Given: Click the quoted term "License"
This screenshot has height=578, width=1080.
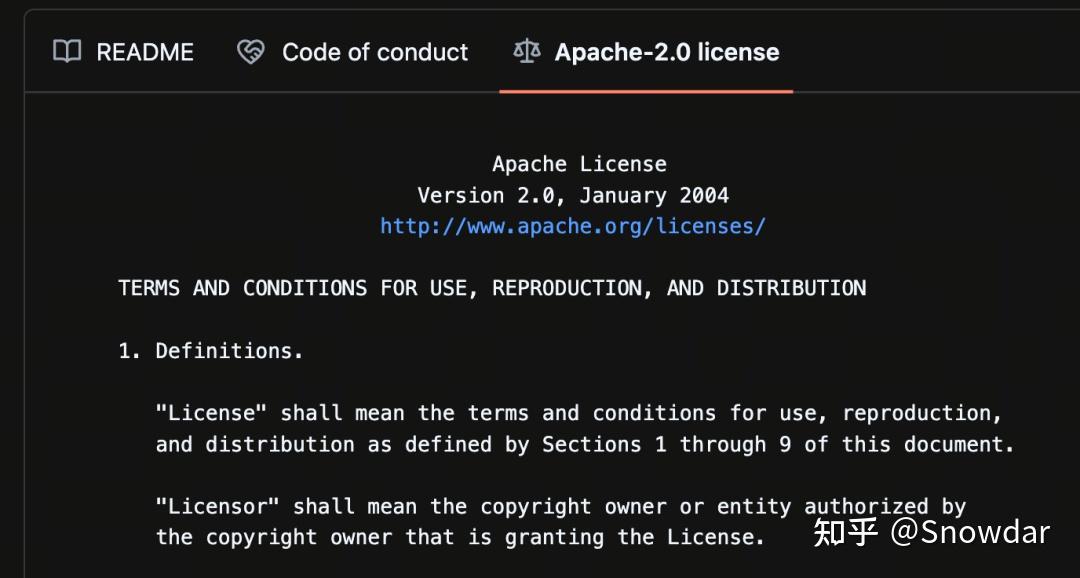Looking at the screenshot, I should coord(211,413).
